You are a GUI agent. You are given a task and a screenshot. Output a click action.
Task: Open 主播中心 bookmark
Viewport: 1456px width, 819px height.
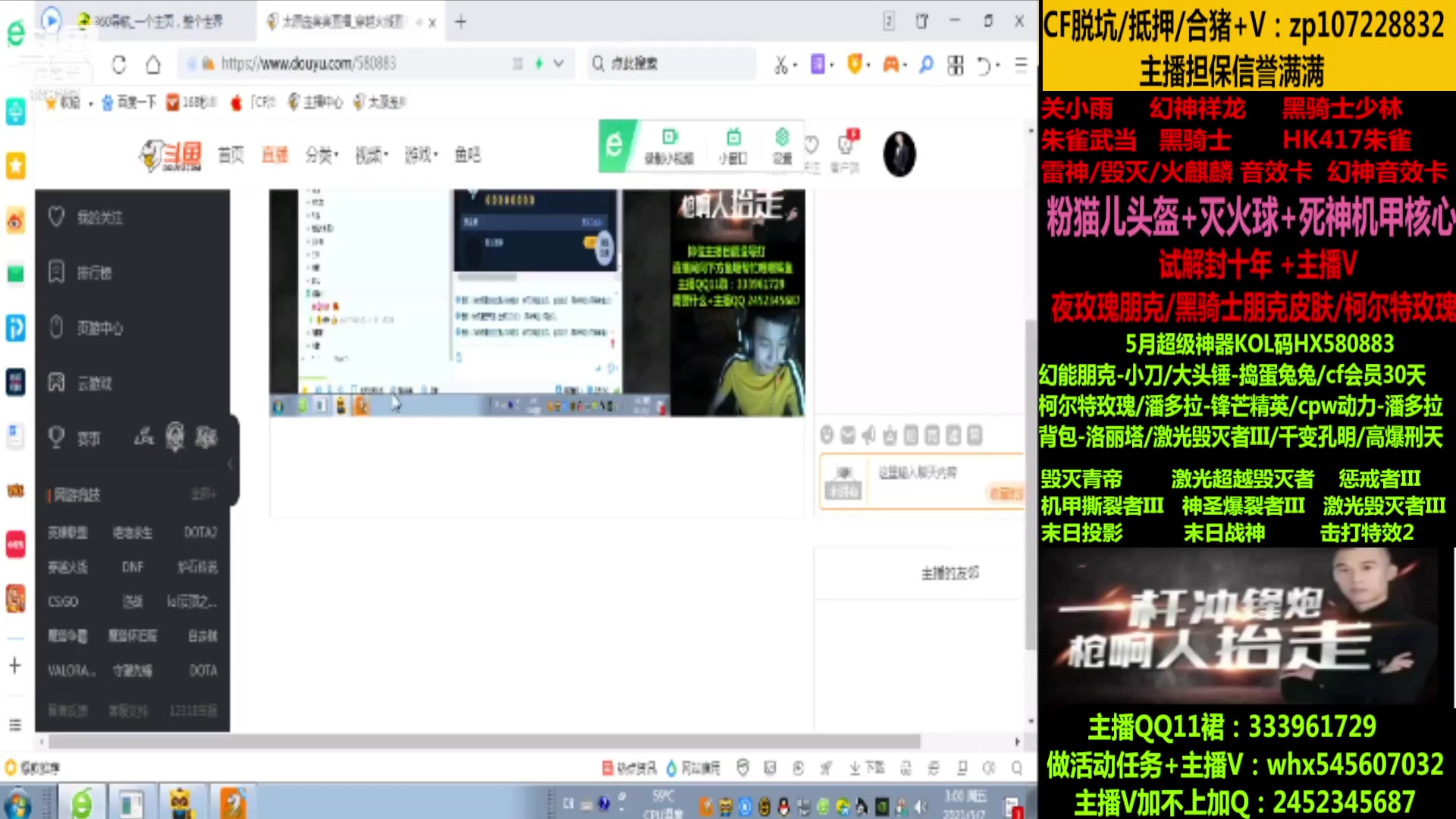click(x=315, y=102)
